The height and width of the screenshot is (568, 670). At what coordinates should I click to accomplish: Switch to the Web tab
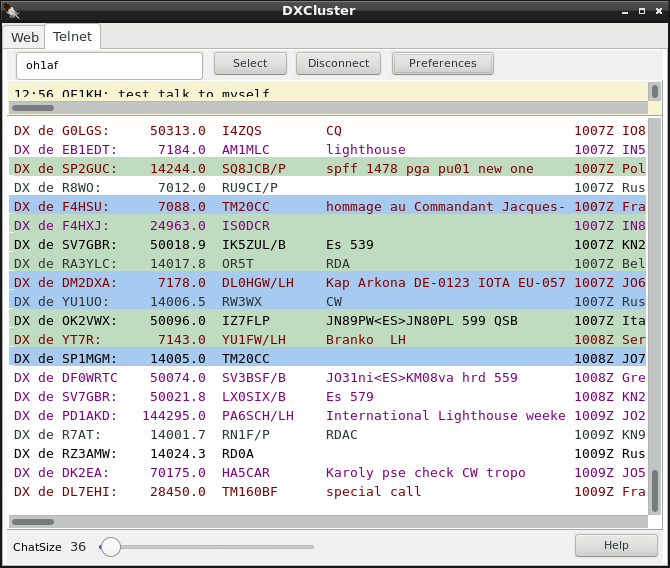(x=24, y=37)
